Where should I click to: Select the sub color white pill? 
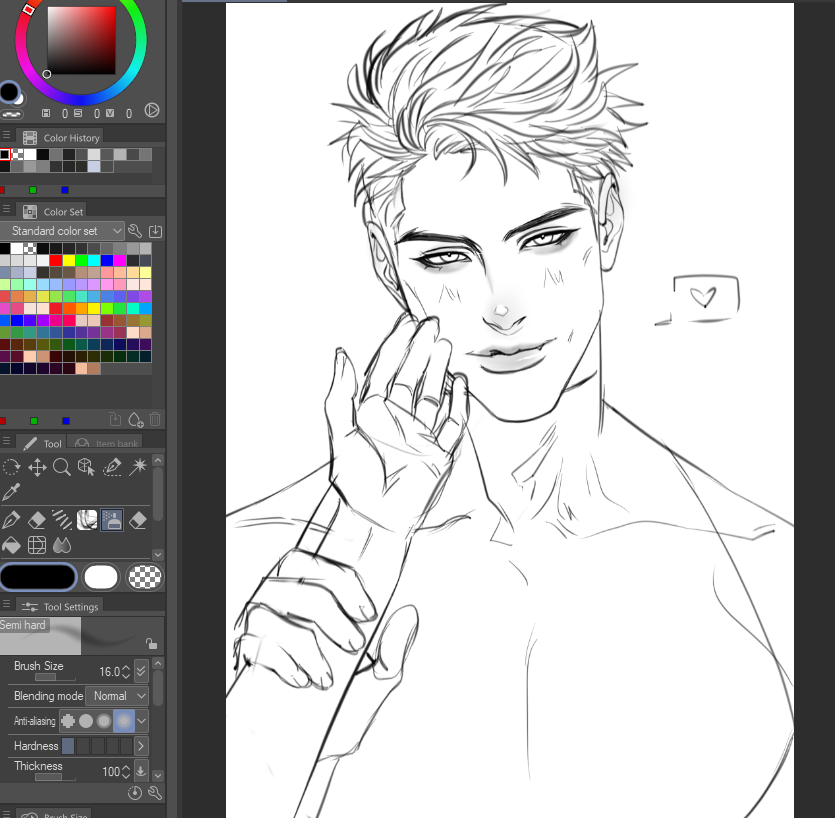tap(101, 577)
